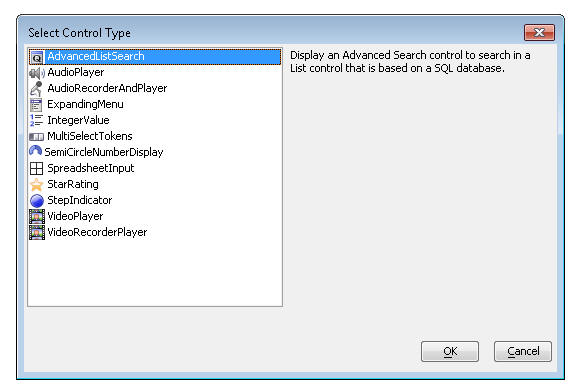The image size is (574, 384).
Task: Click the SpreadsheetInput grid icon
Action: pyautogui.click(x=36, y=168)
